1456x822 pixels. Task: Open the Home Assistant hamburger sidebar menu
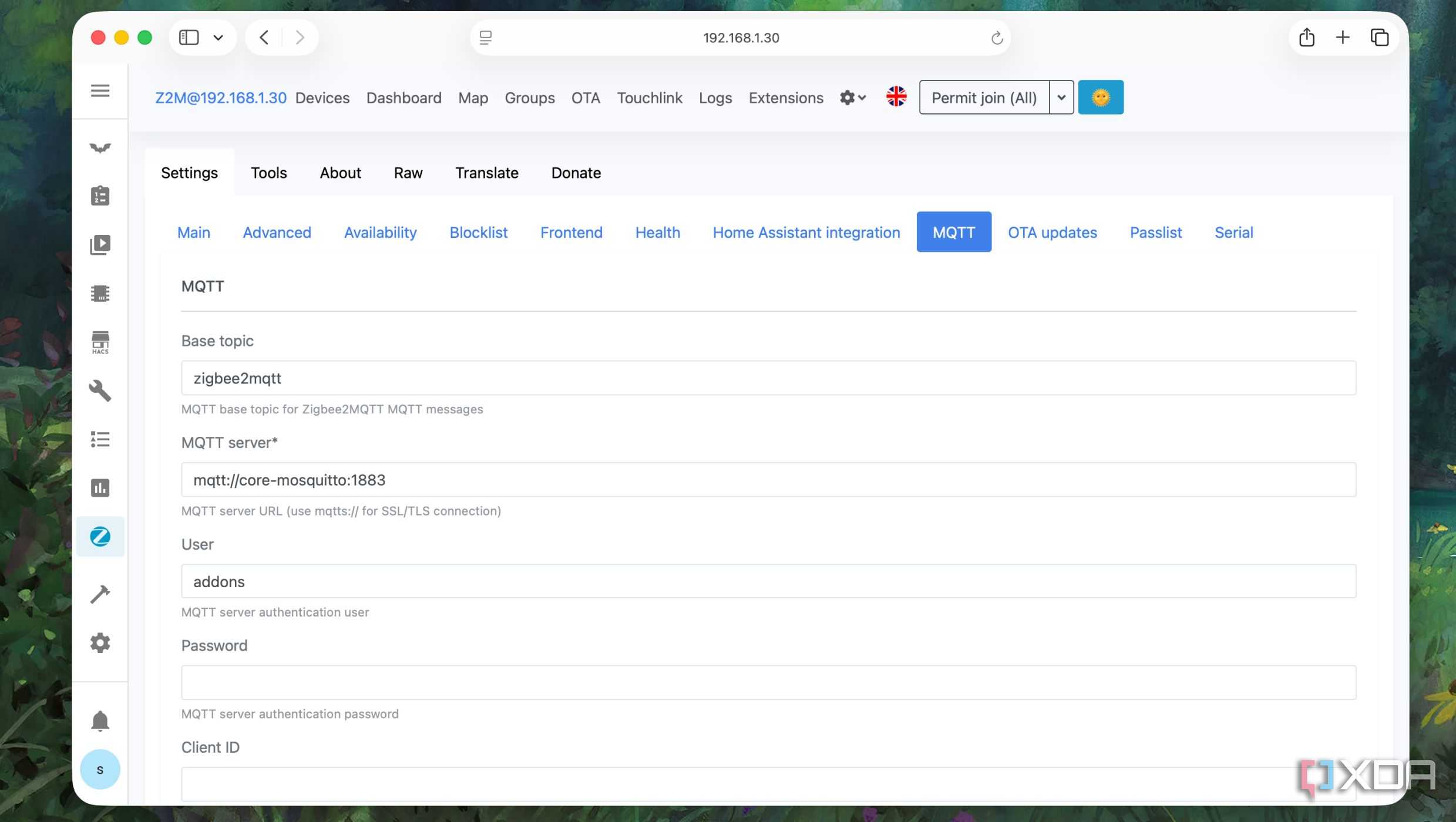click(x=100, y=90)
